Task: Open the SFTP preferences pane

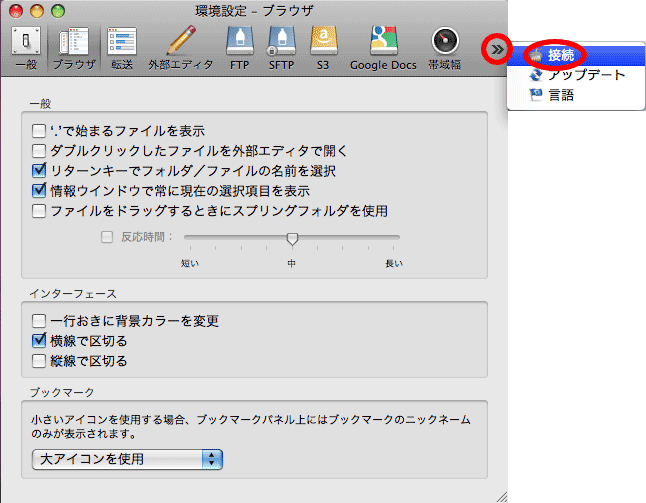Action: click(281, 48)
